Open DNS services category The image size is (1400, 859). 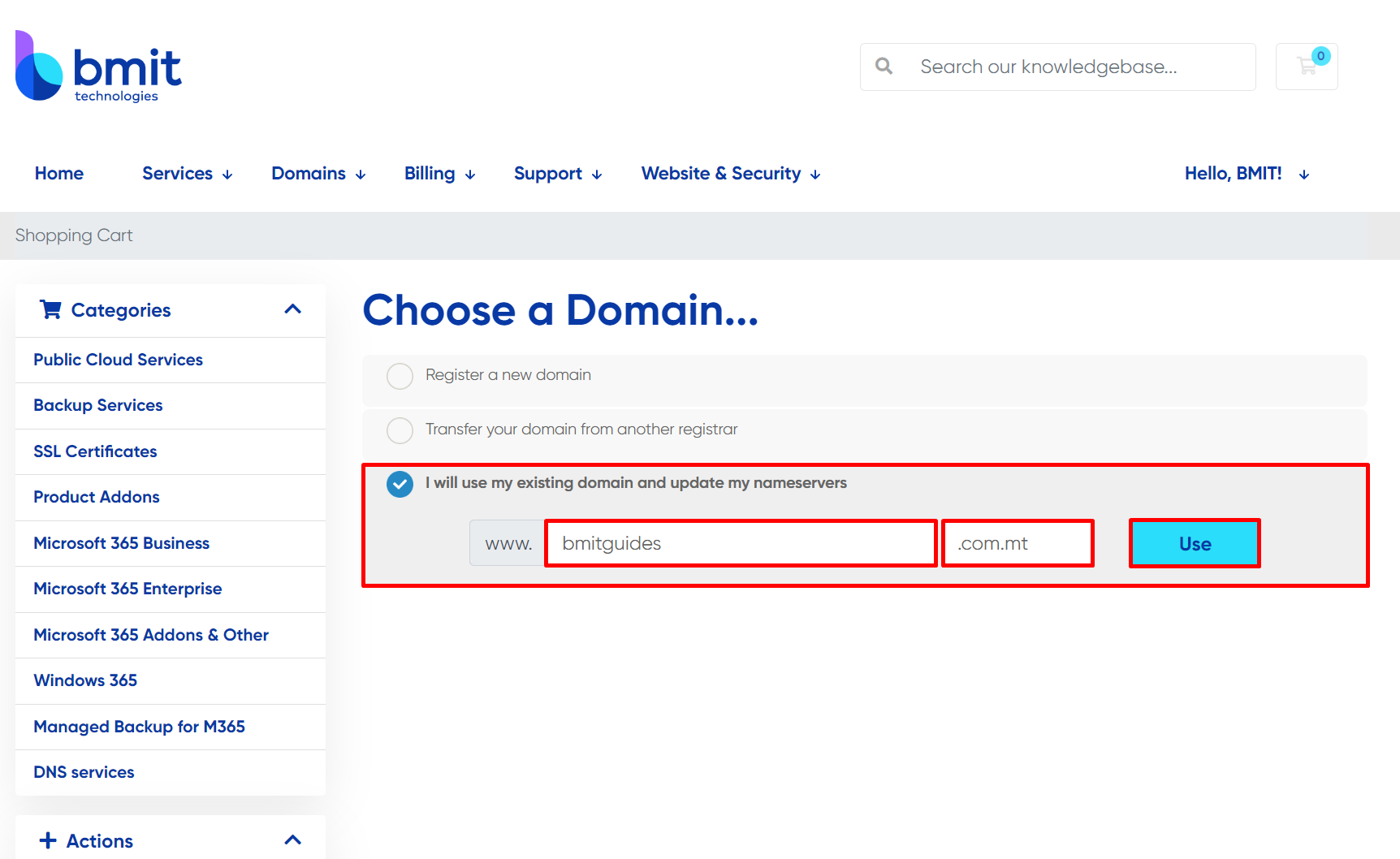tap(171, 773)
